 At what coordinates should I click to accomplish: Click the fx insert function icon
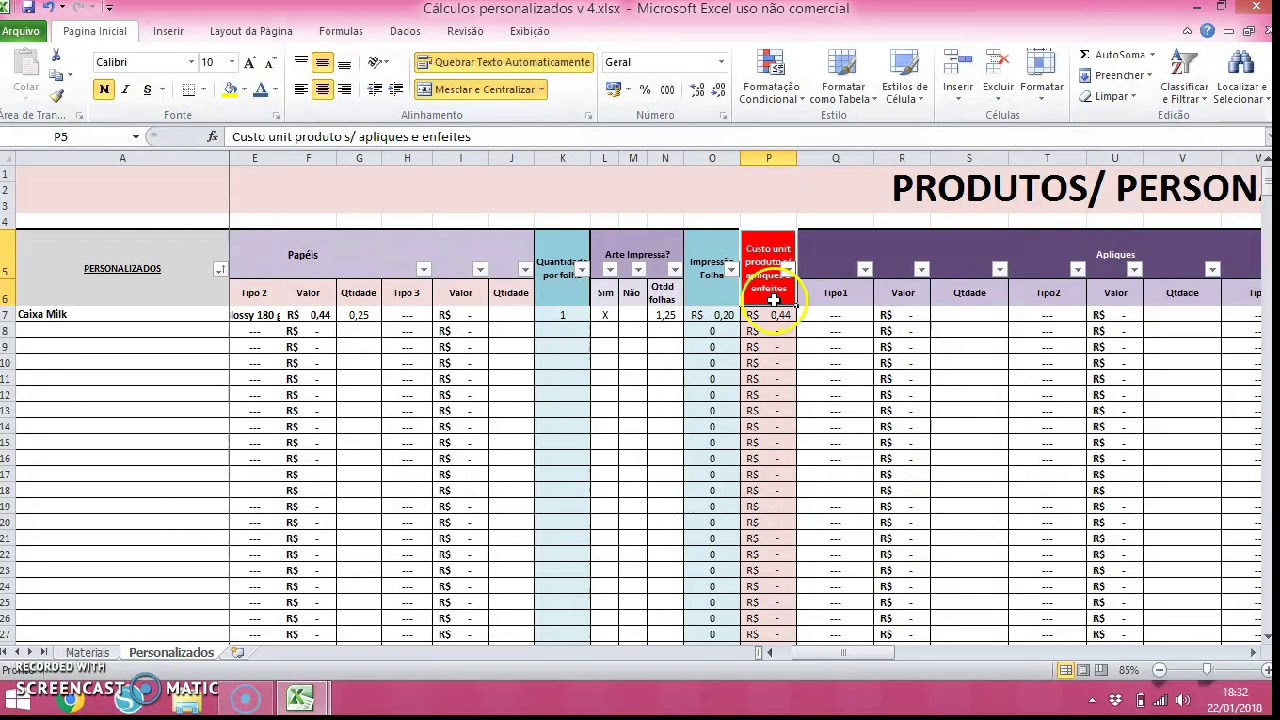click(212, 136)
